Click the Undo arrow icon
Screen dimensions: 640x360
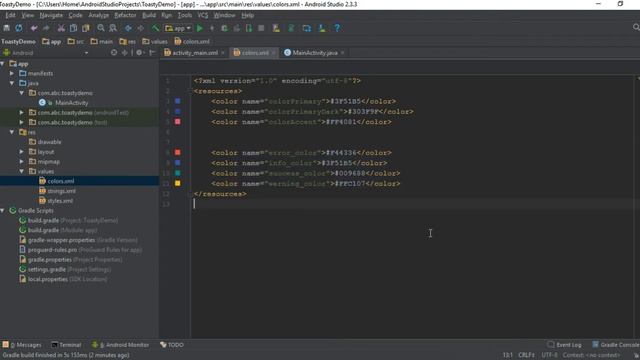point(34,28)
